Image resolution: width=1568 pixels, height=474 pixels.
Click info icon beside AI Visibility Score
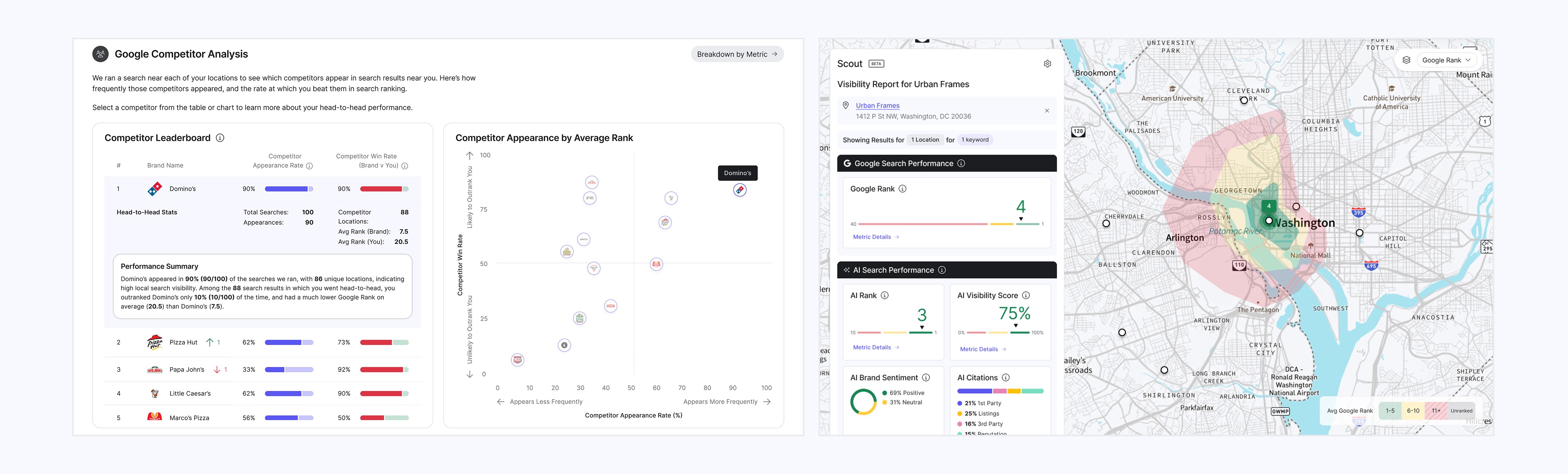(1025, 295)
